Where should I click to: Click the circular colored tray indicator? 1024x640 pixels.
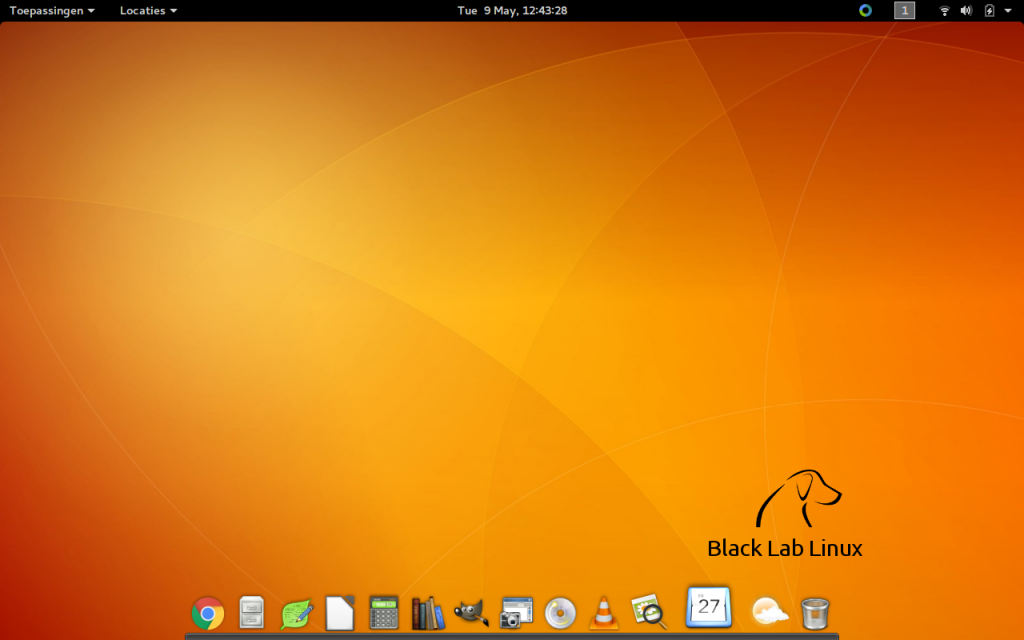[x=865, y=10]
